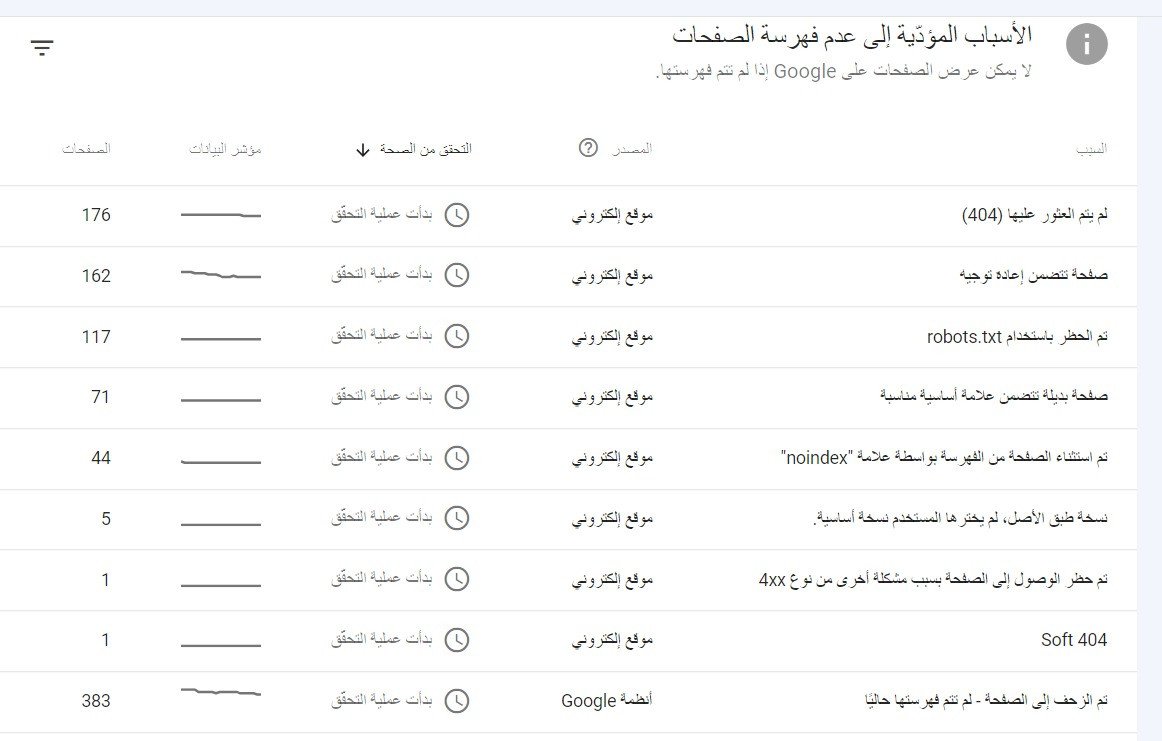Screen dimensions: 1162x741
Task: Click the الصفحات column header
Action: point(87,149)
